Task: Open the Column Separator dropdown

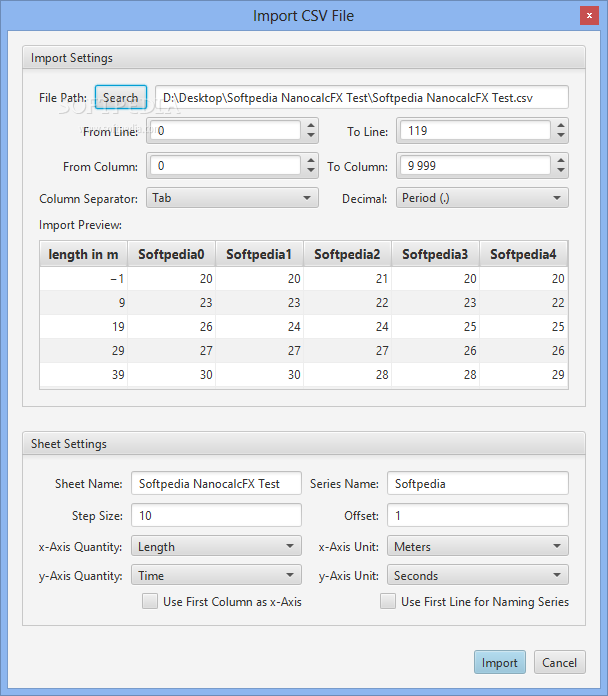Action: 232,198
